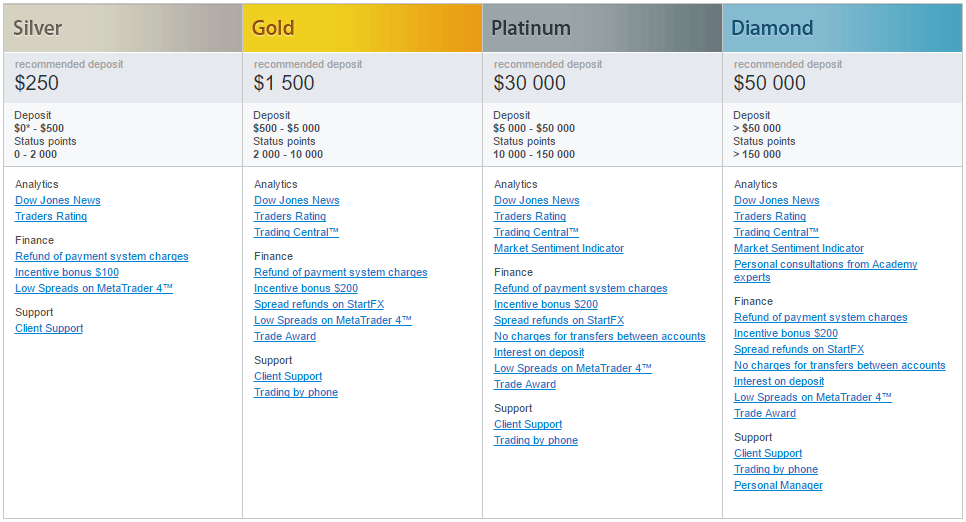Open Trading Central link in Gold column
966x522 pixels.
(x=296, y=232)
